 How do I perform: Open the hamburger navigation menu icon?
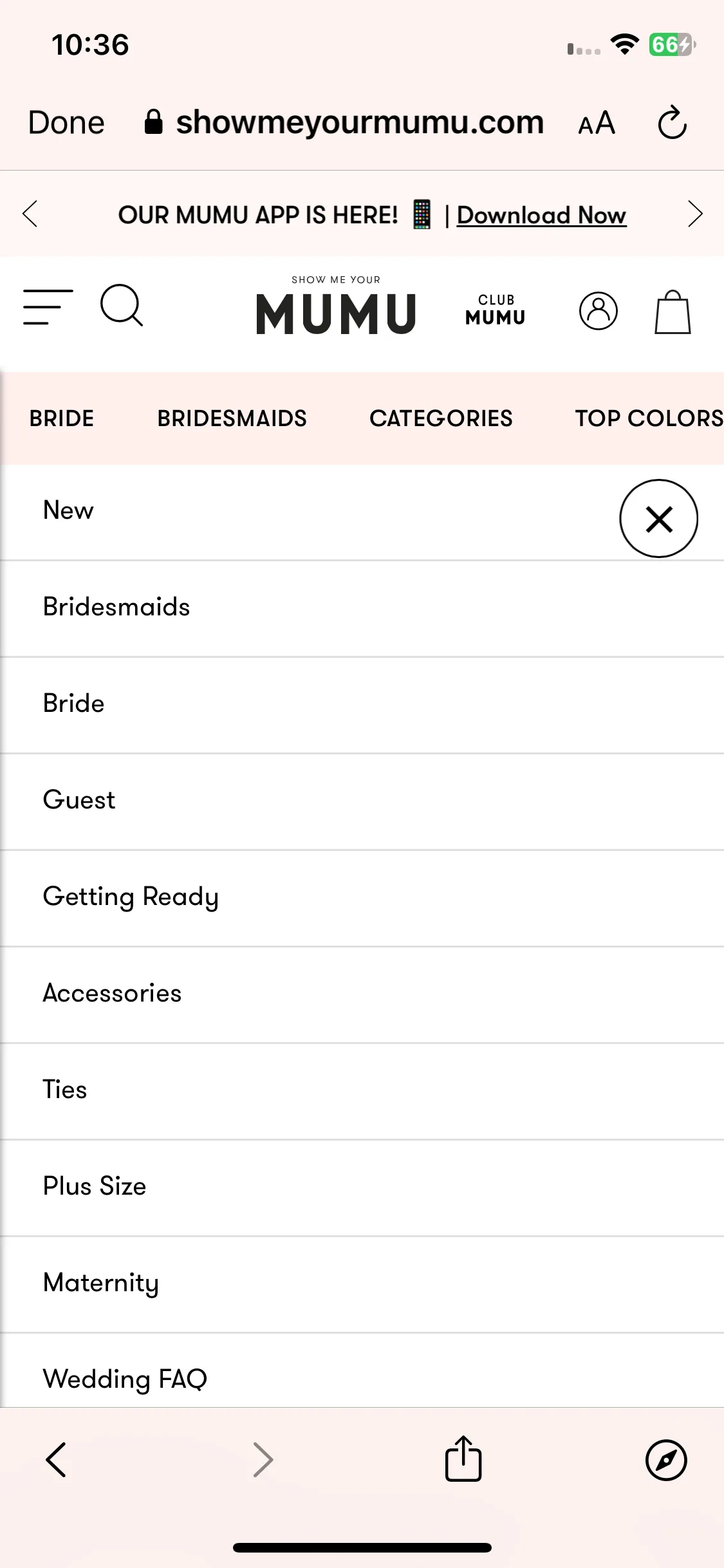(48, 306)
